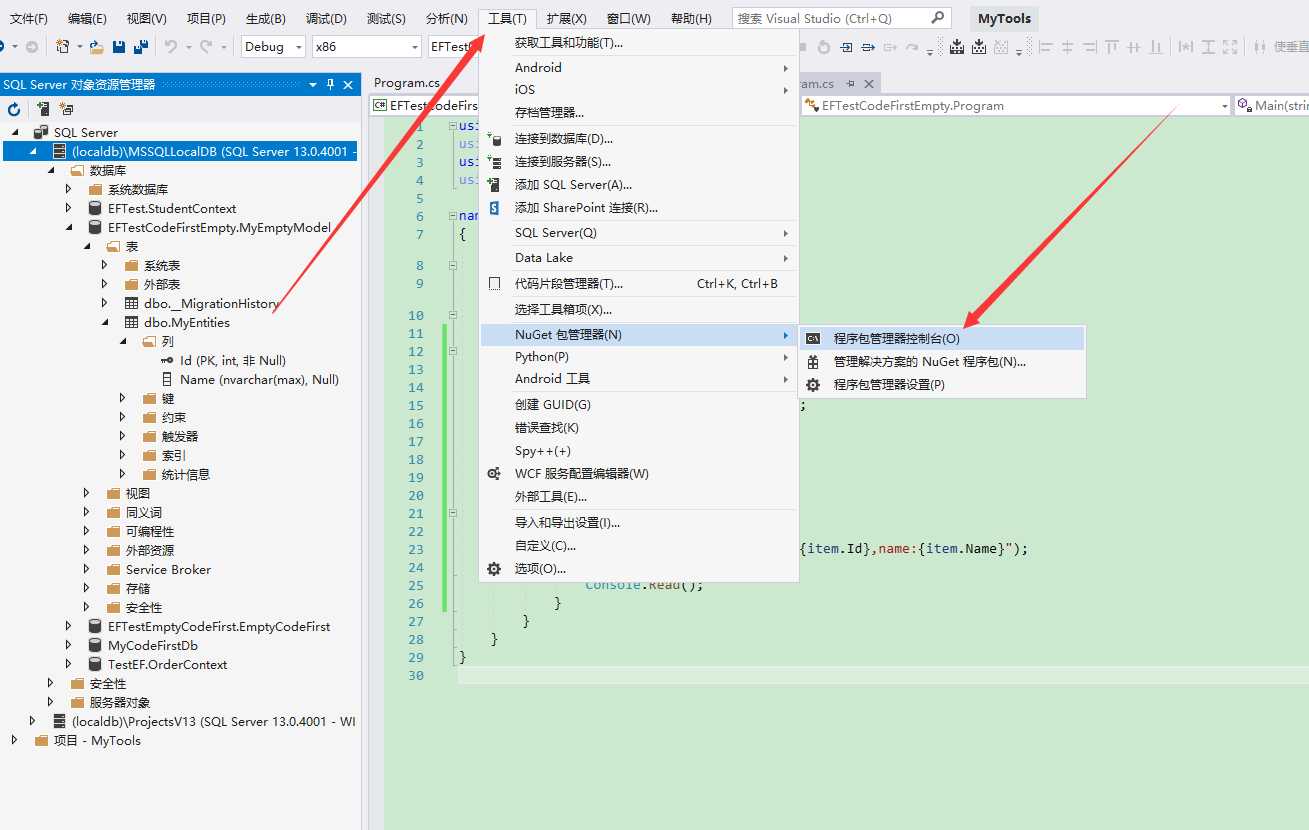Pin the Program.cs editor tab

pyautogui.click(x=850, y=84)
